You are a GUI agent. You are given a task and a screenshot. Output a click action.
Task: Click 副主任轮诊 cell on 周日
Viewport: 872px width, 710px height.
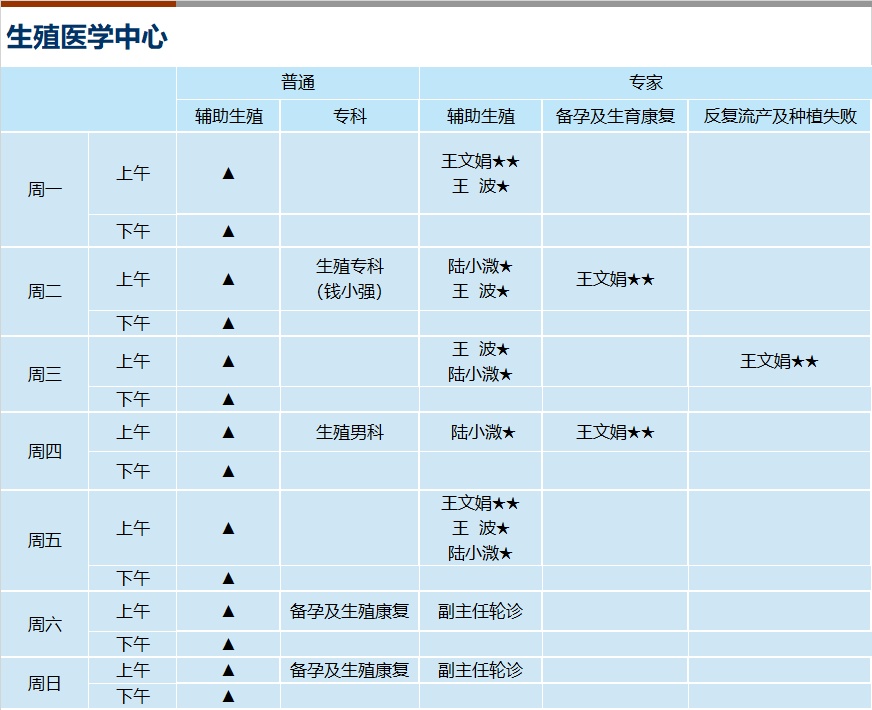point(480,670)
